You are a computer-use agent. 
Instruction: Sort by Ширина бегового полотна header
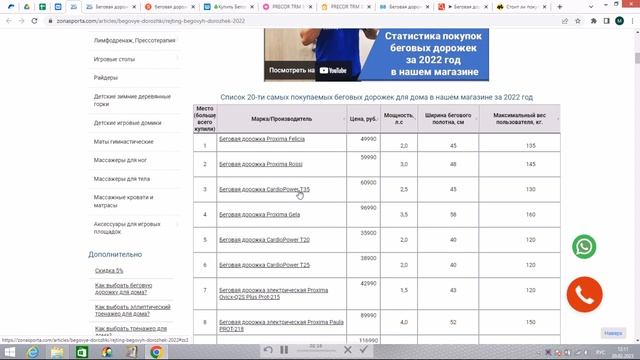pos(448,119)
